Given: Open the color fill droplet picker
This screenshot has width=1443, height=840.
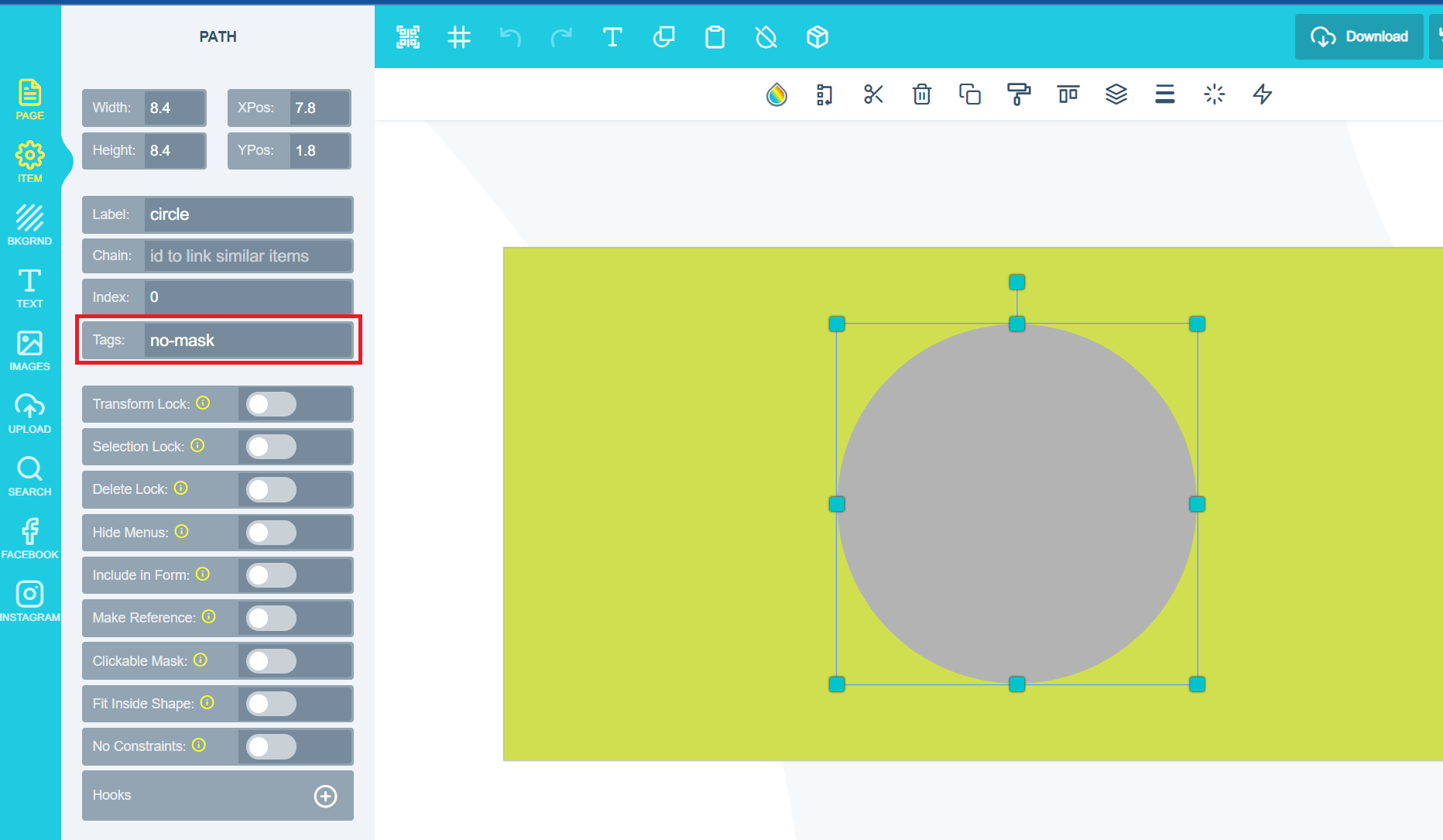Looking at the screenshot, I should click(x=776, y=94).
